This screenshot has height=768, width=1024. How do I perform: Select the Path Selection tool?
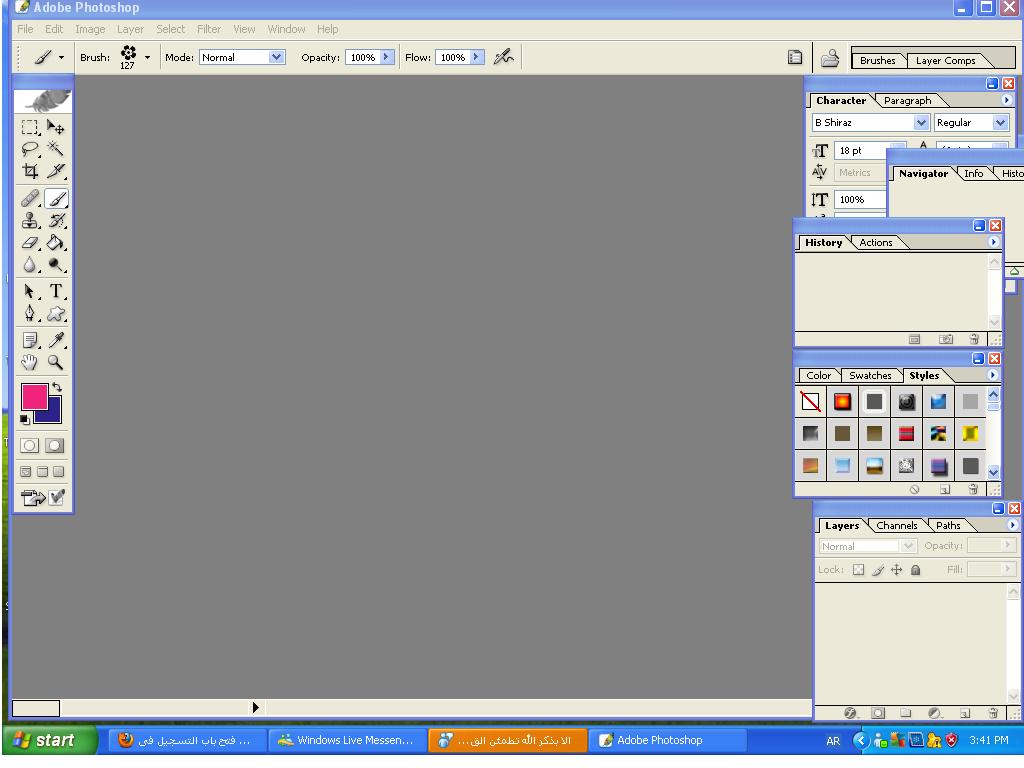29,292
